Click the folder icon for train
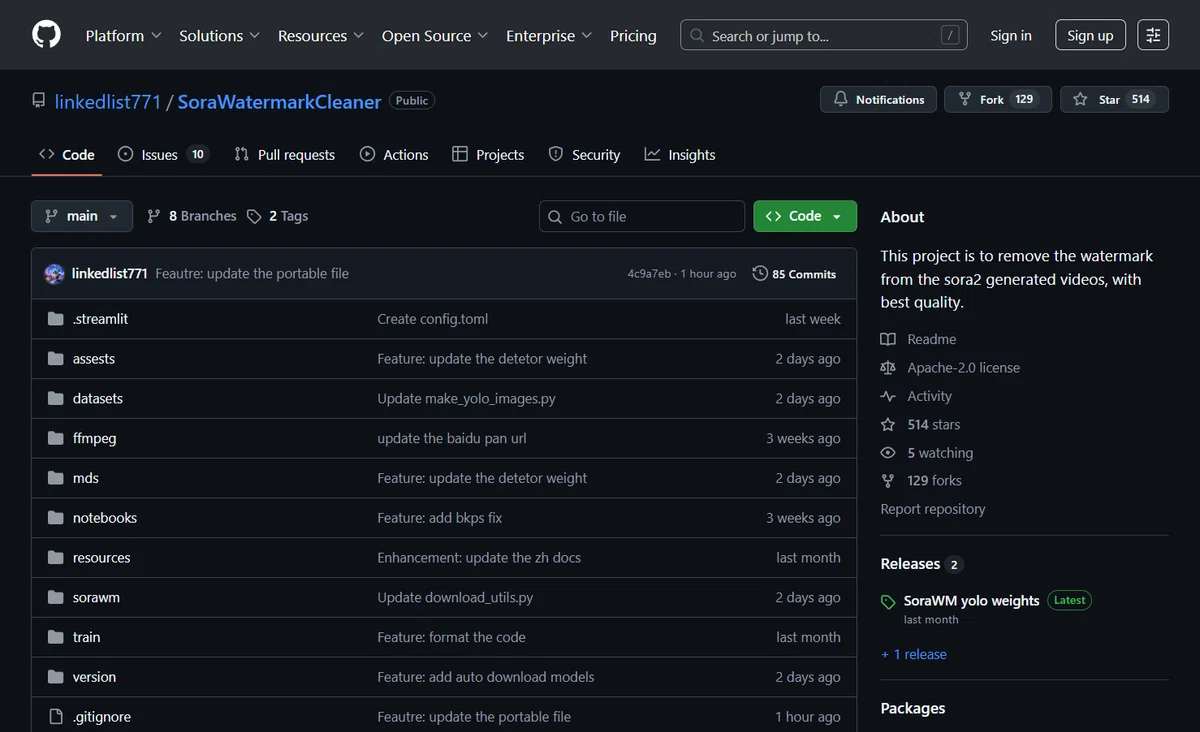The width and height of the screenshot is (1200, 732). pyautogui.click(x=56, y=637)
